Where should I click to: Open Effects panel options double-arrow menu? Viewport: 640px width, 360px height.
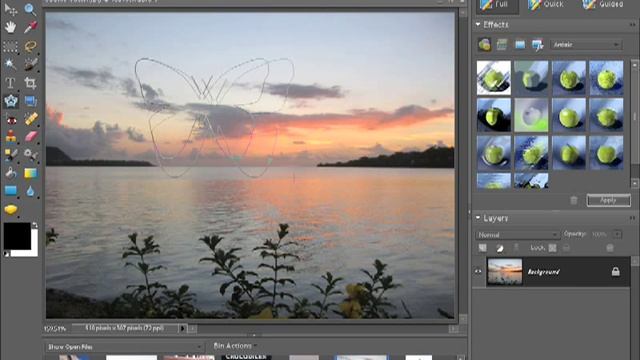pyautogui.click(x=632, y=25)
